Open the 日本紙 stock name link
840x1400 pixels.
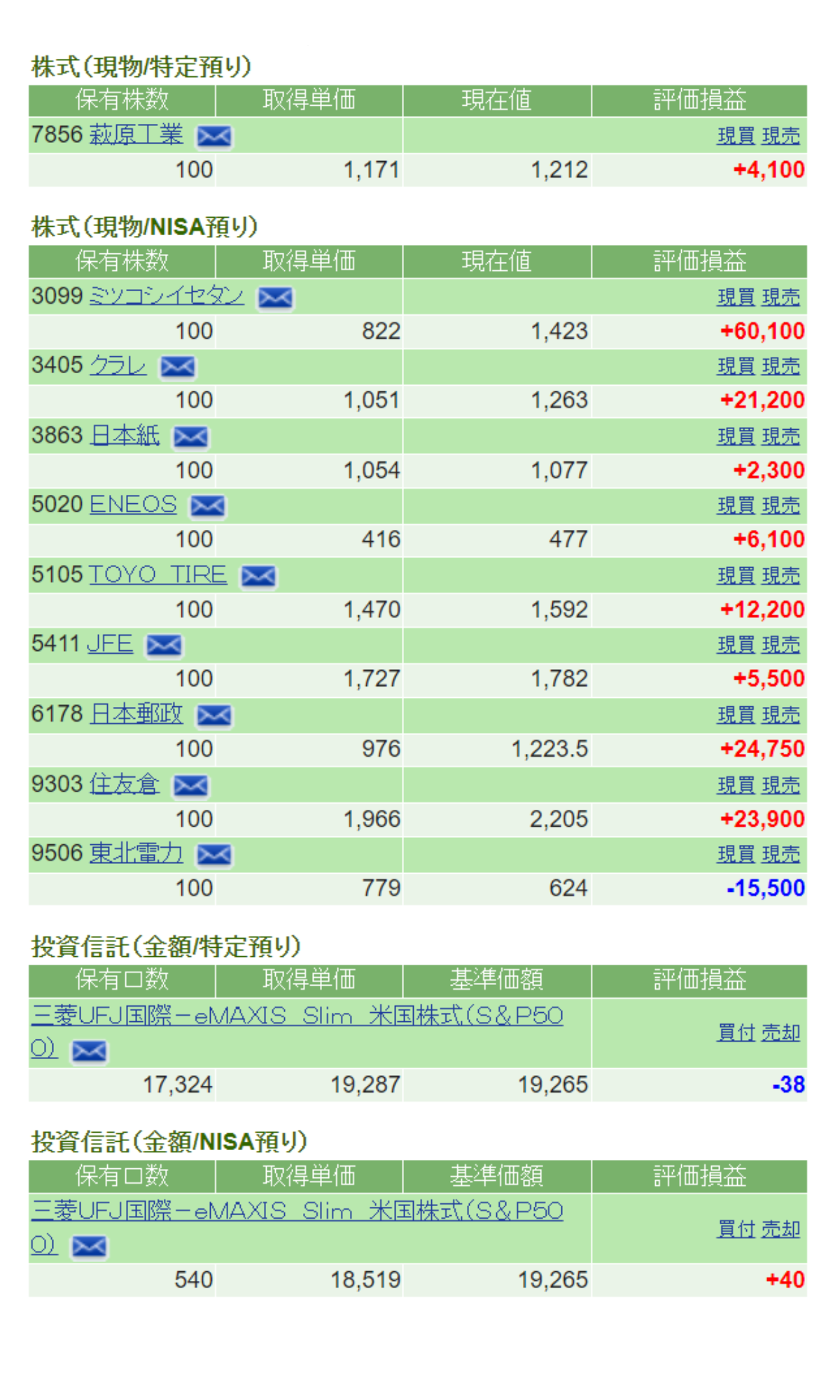point(125,435)
